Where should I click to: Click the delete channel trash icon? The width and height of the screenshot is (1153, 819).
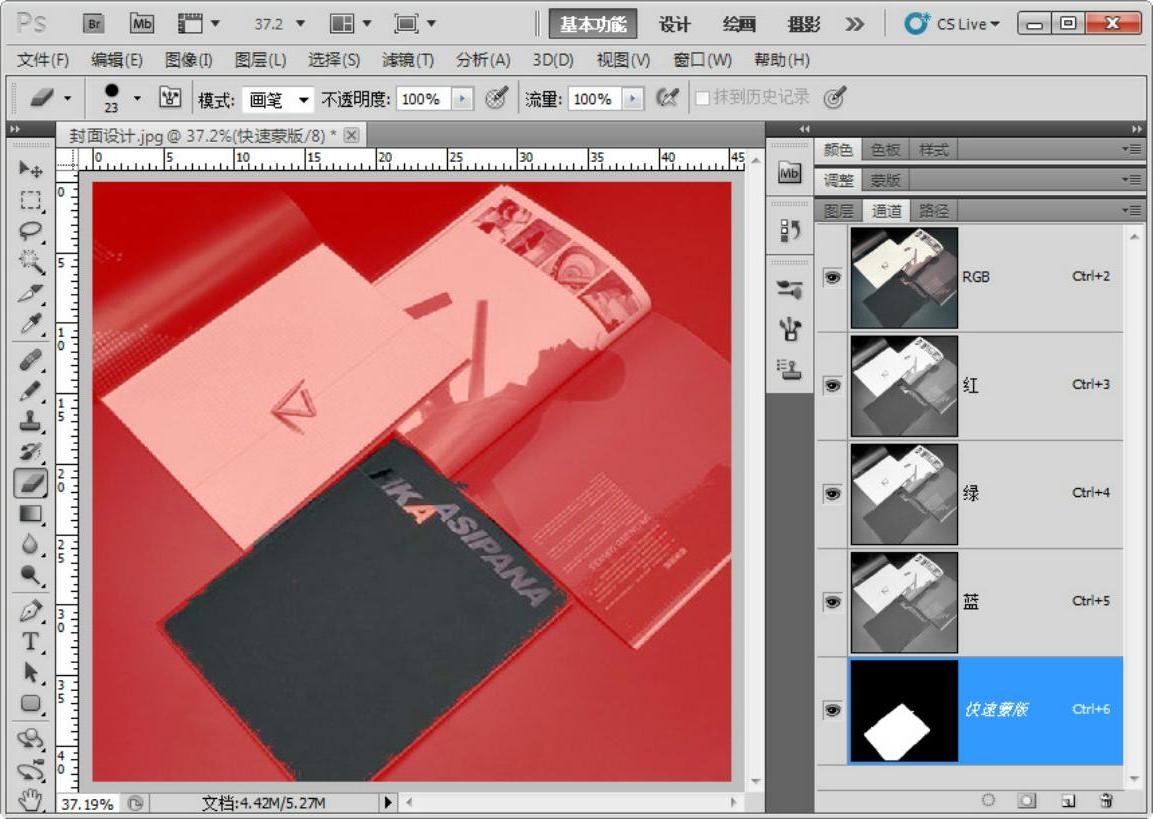1106,801
